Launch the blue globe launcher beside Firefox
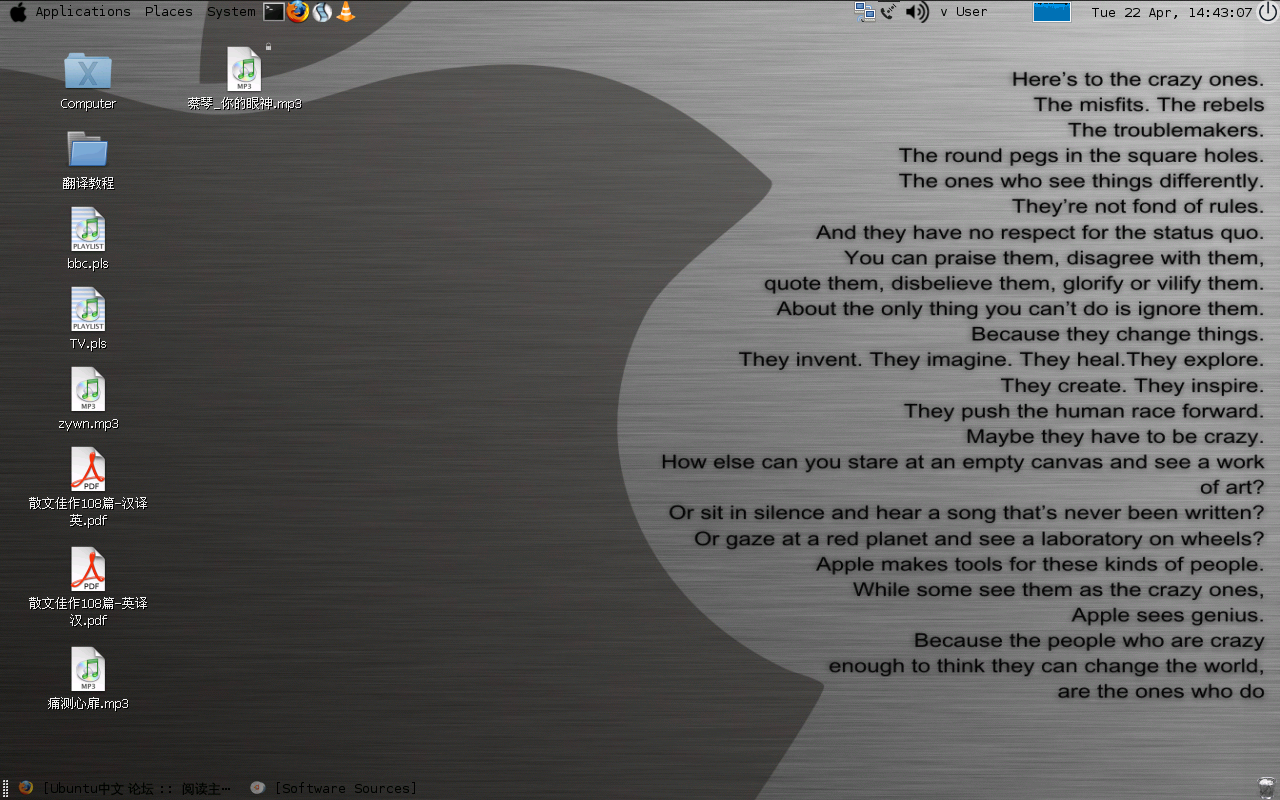Screen dimensions: 1280x800 click(322, 12)
